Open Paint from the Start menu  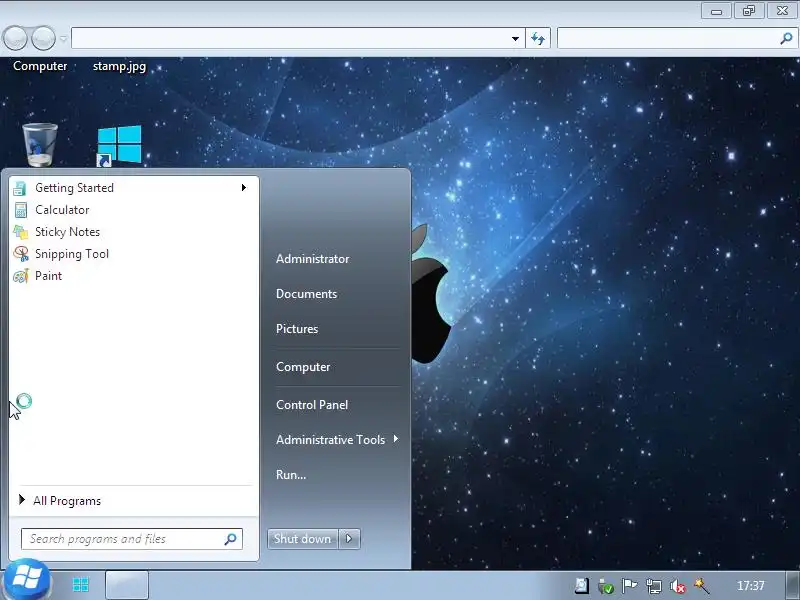[x=134, y=276]
